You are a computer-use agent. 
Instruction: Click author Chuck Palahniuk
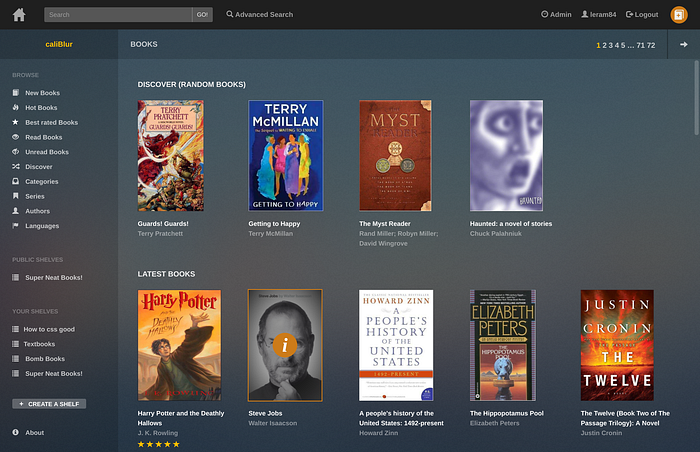point(496,234)
